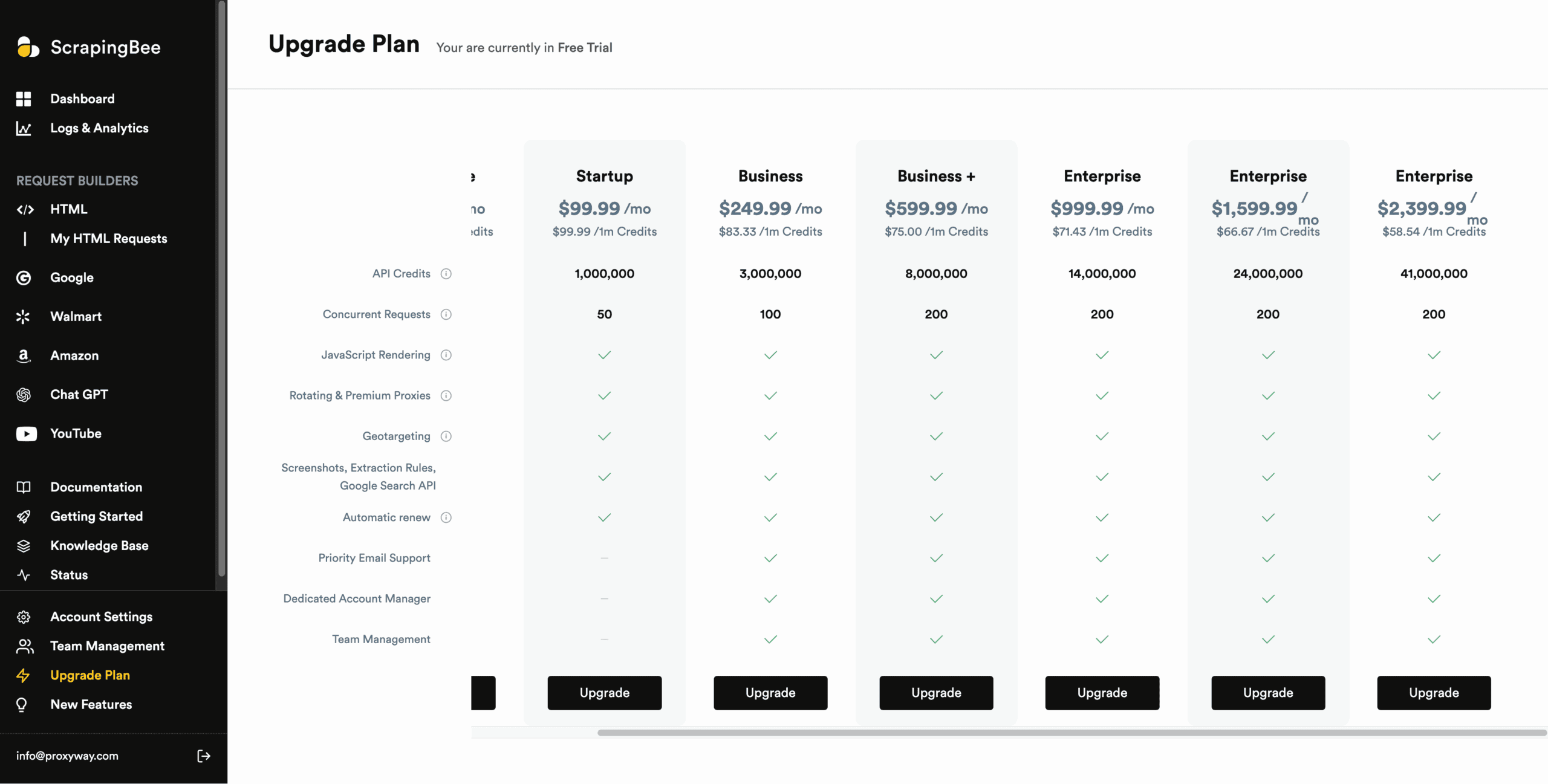The height and width of the screenshot is (784, 1548).
Task: Go to Logs & Analytics
Action: coord(99,128)
